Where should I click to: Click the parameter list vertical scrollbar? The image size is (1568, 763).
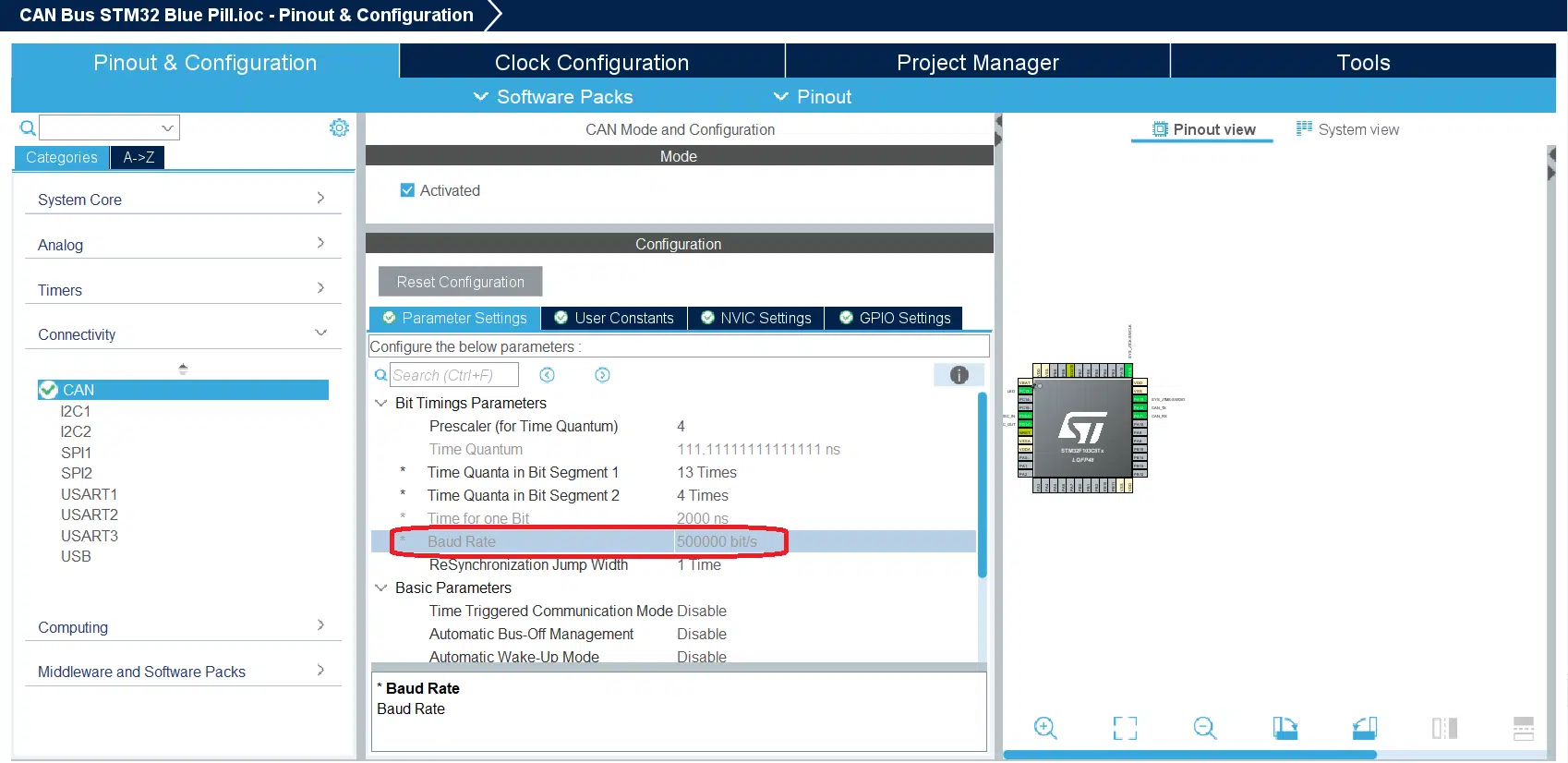click(982, 485)
